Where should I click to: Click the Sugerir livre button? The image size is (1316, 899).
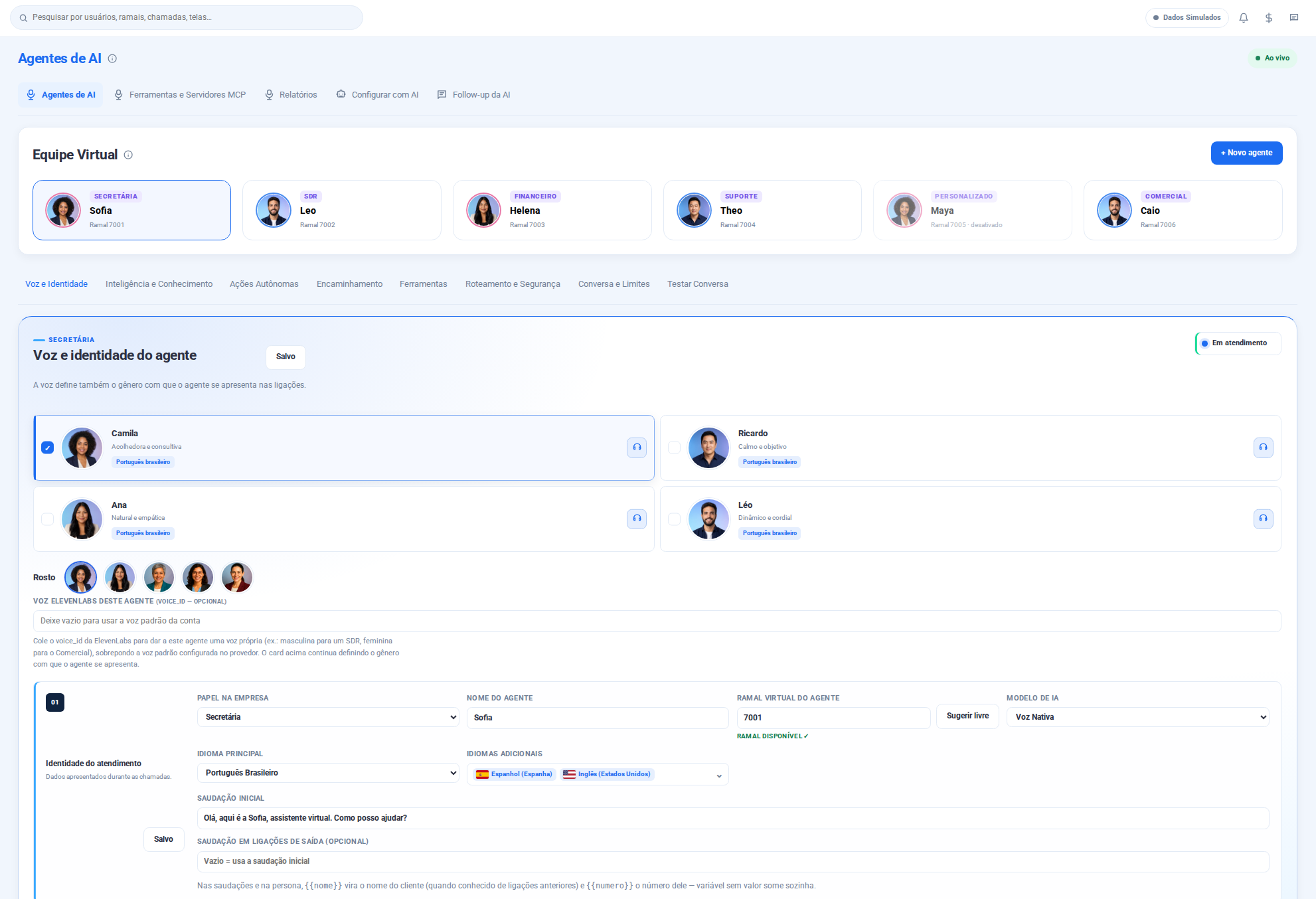click(x=967, y=716)
